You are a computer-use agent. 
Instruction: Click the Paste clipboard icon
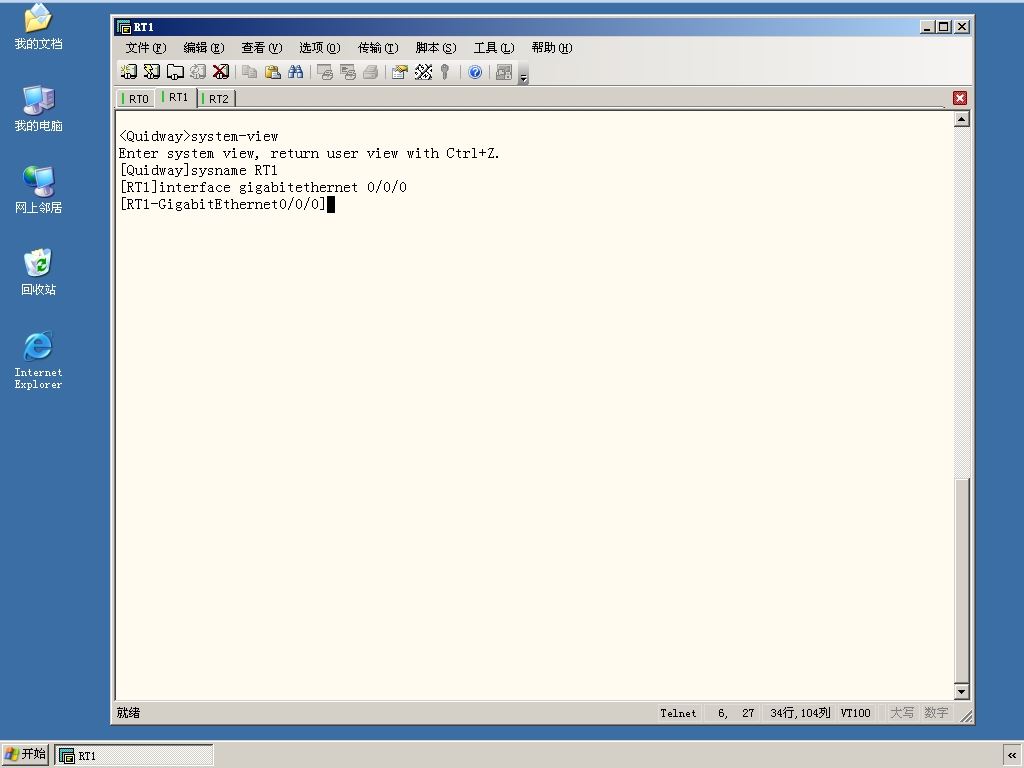click(272, 72)
